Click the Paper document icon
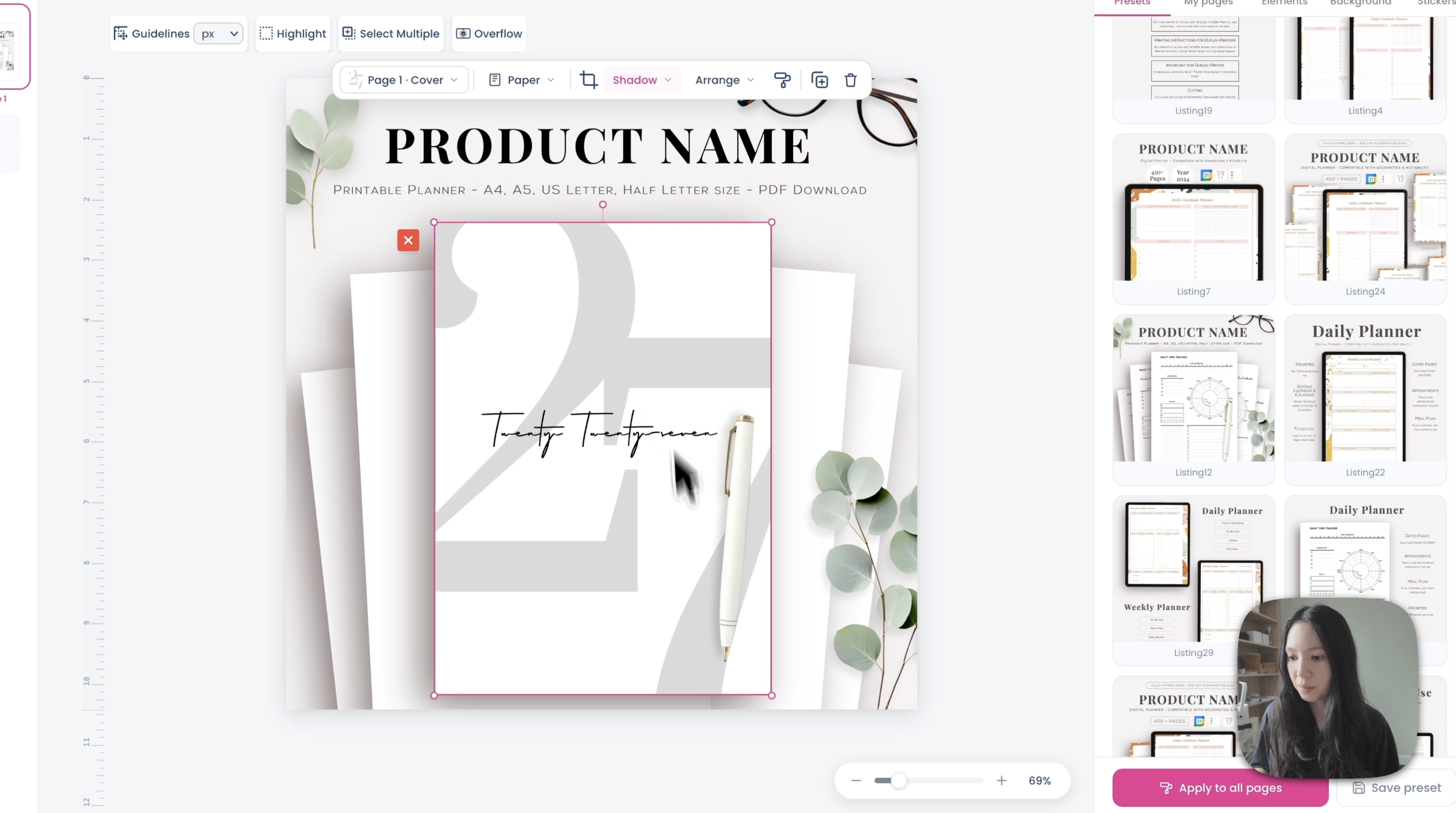1456x813 pixels. (x=495, y=80)
